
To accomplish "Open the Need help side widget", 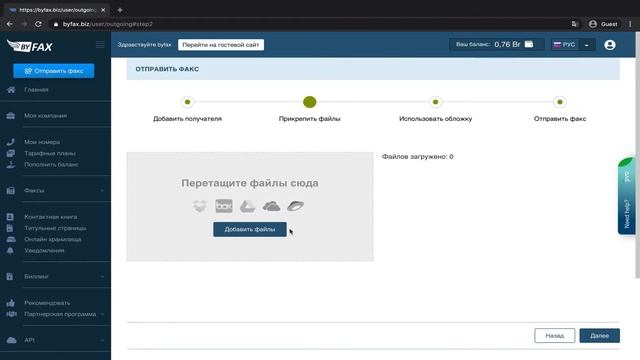I will [x=627, y=196].
